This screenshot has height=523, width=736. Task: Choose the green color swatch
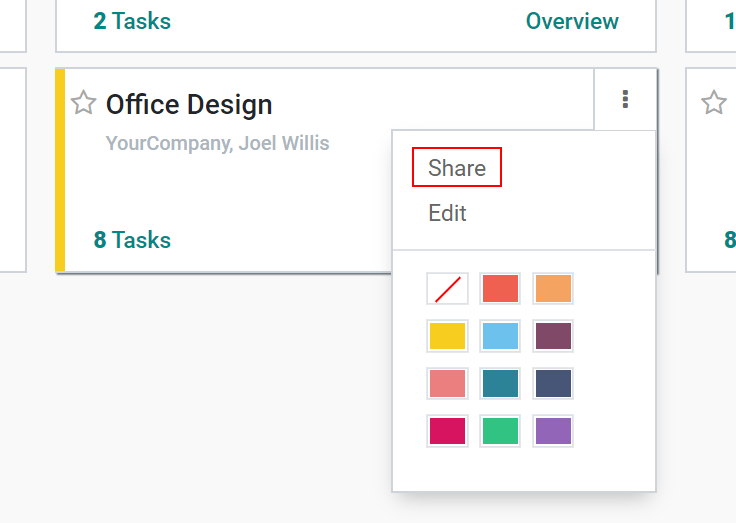500,431
